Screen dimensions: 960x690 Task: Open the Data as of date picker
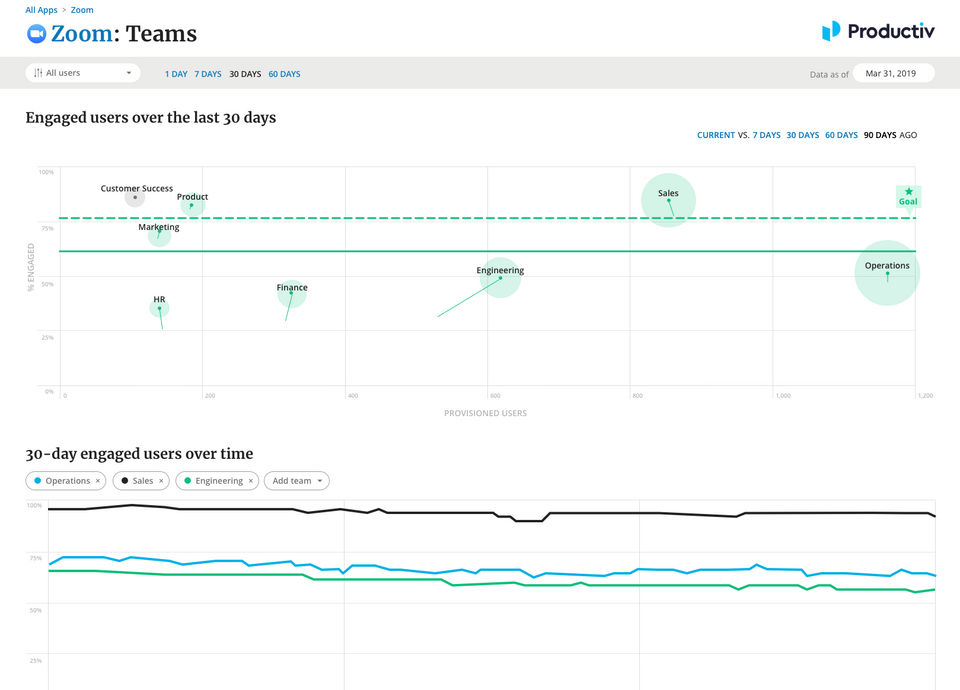point(892,73)
